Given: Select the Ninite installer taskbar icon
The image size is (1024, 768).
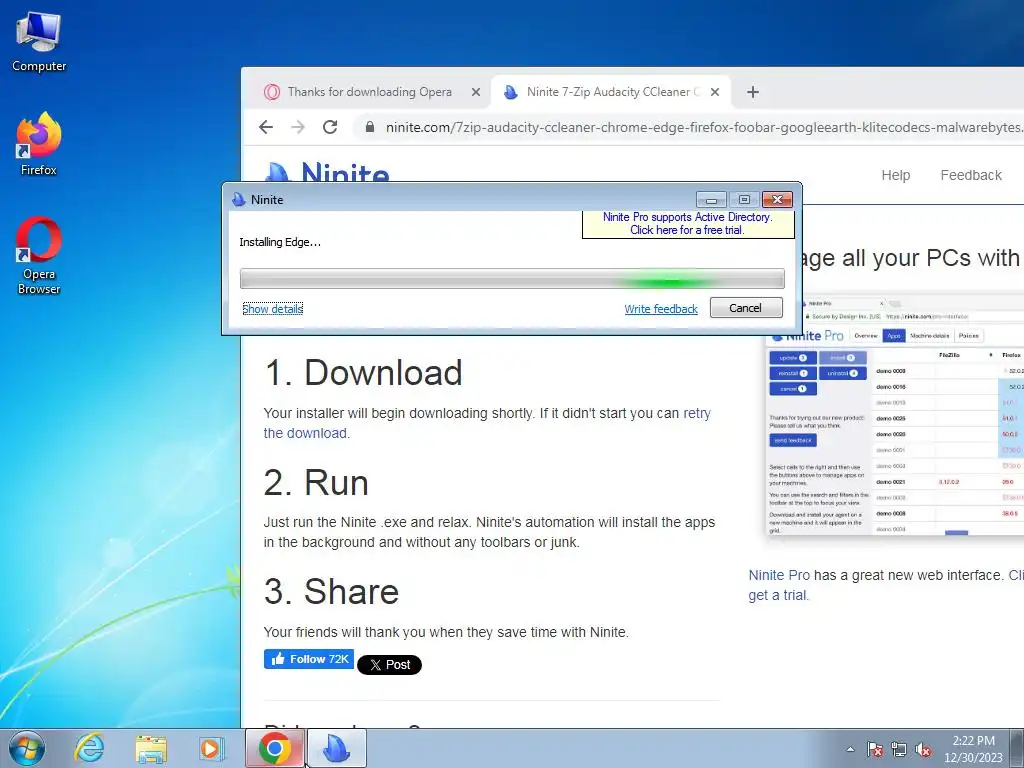Looking at the screenshot, I should 337,748.
